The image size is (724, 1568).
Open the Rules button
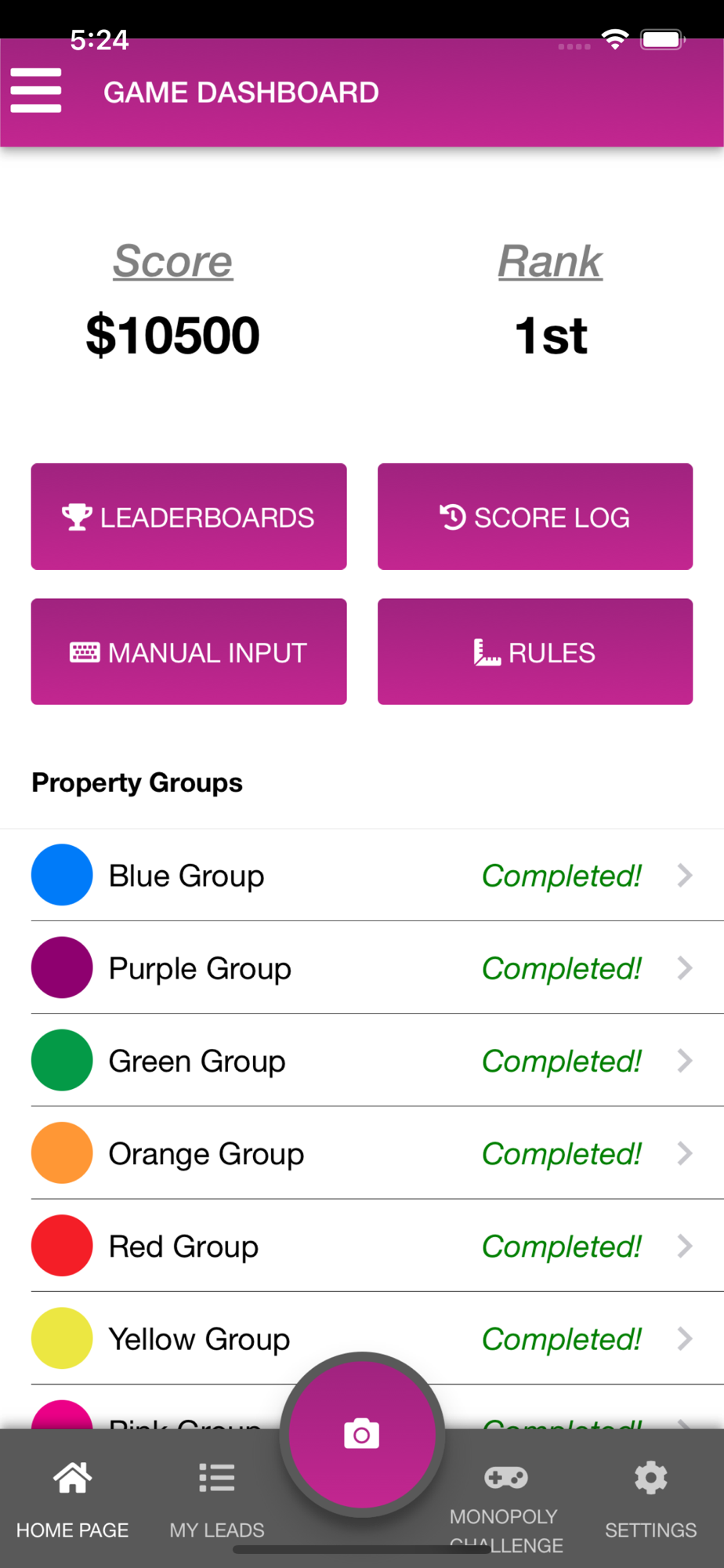pos(535,652)
